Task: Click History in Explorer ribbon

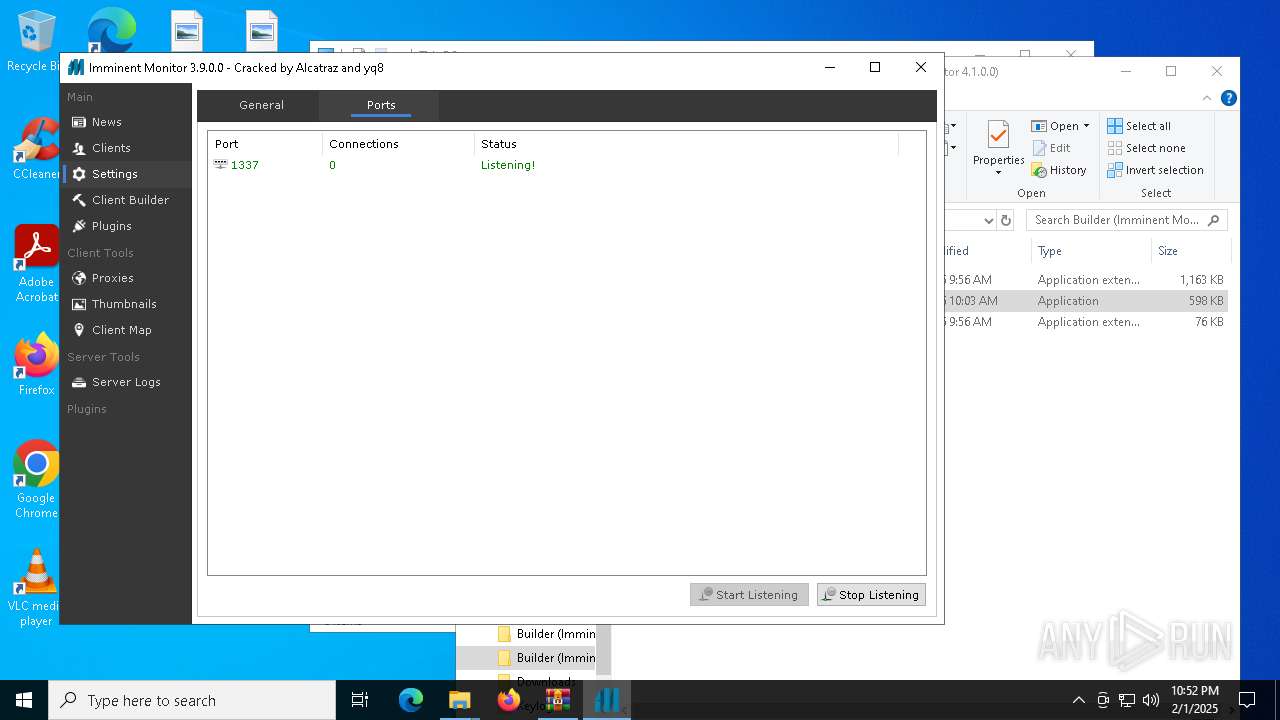Action: [1059, 170]
